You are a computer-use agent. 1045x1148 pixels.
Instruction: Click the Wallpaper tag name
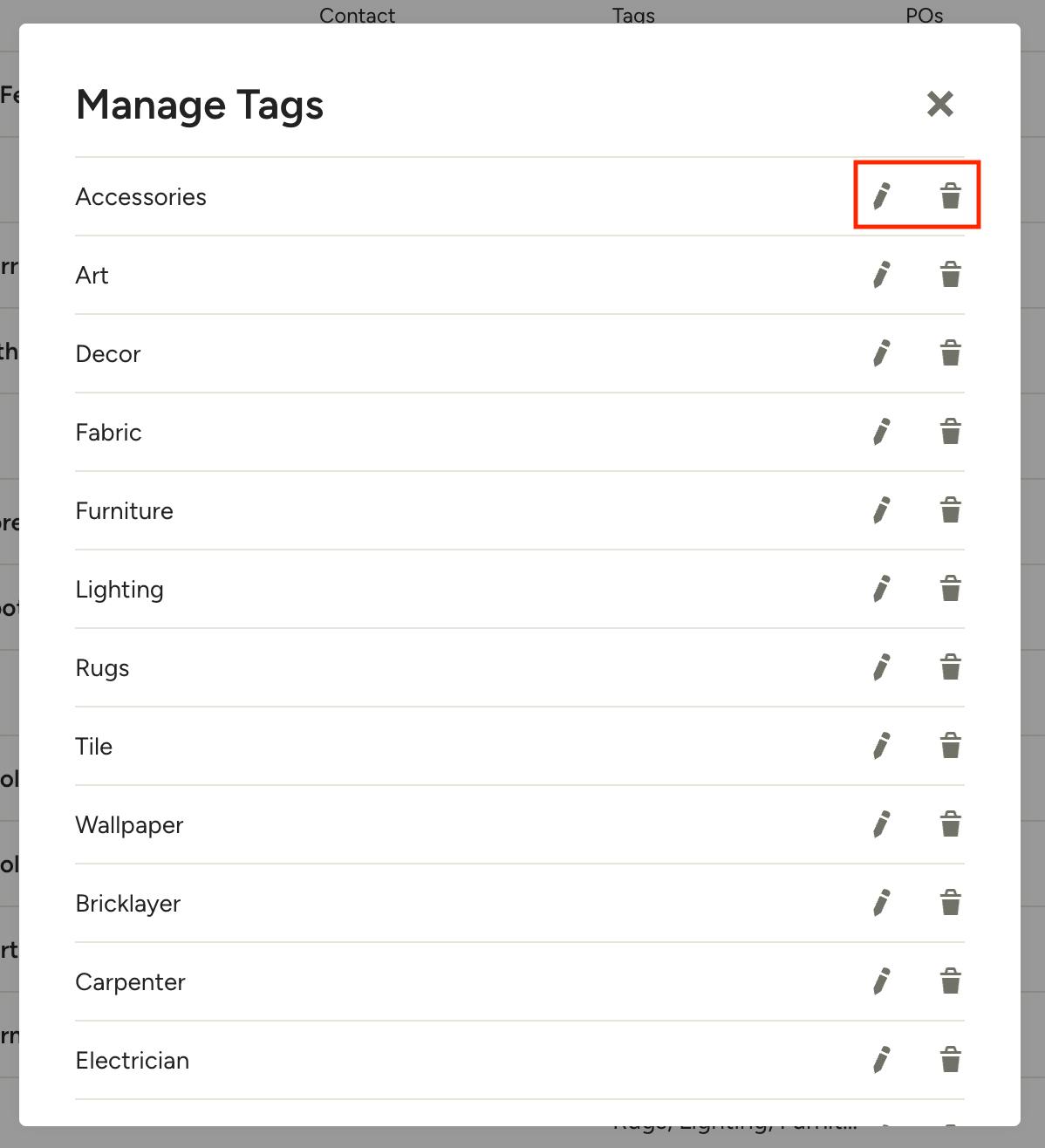129,825
